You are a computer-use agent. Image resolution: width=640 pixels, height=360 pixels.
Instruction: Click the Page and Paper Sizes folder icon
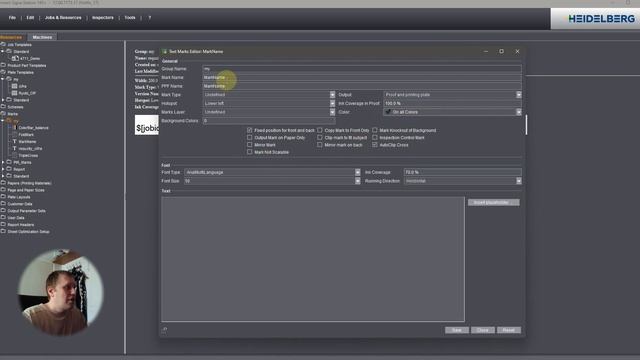[3, 190]
